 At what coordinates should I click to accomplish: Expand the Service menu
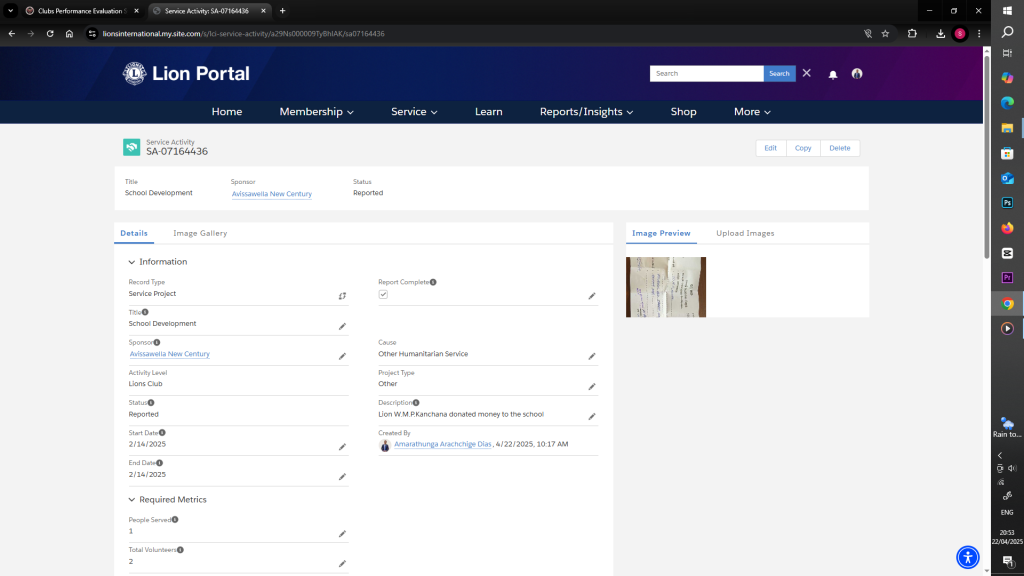coord(414,112)
